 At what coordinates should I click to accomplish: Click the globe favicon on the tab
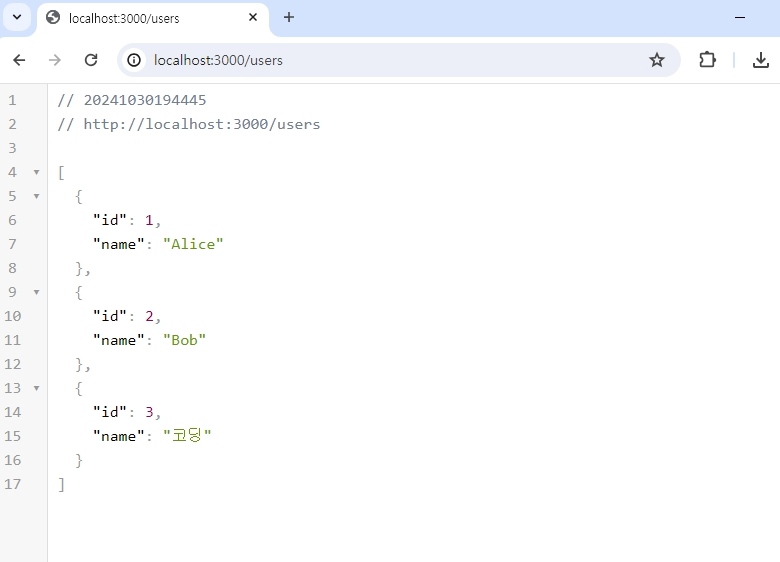point(53,17)
